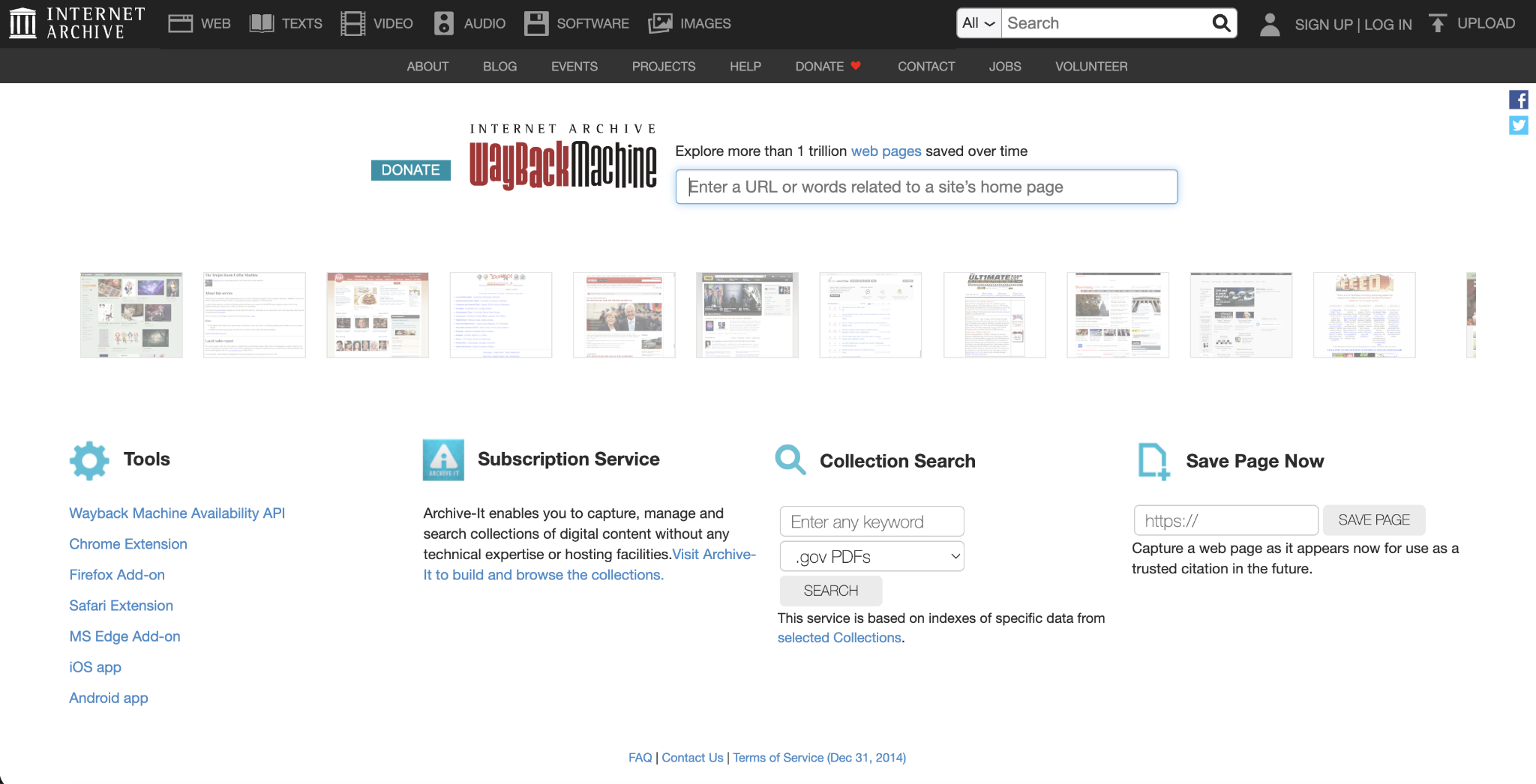
Task: Expand the .gov PDFs collection dropdown
Action: [x=872, y=556]
